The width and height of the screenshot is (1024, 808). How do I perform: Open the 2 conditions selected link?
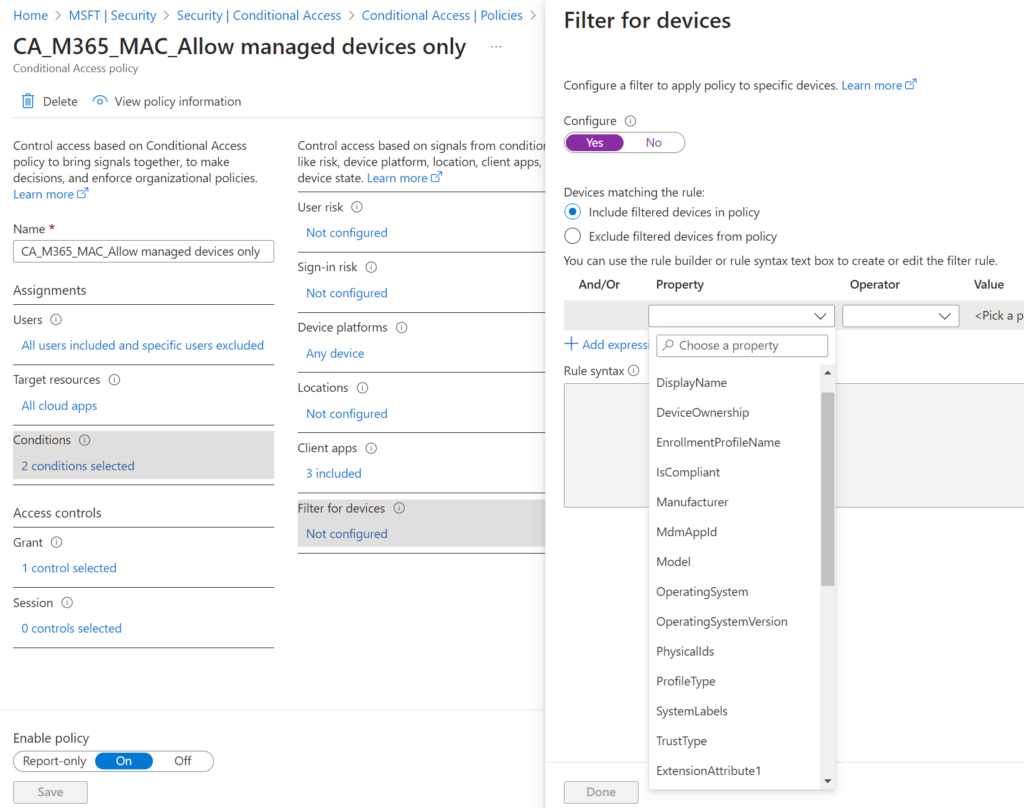(x=77, y=465)
